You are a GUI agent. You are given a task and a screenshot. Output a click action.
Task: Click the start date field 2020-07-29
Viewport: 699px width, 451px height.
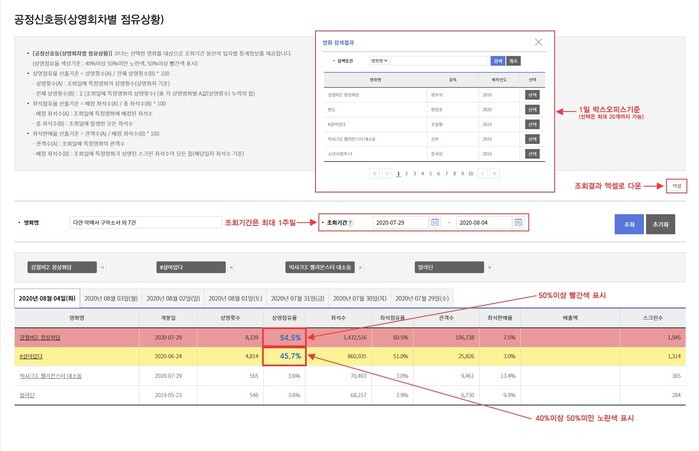[x=400, y=222]
